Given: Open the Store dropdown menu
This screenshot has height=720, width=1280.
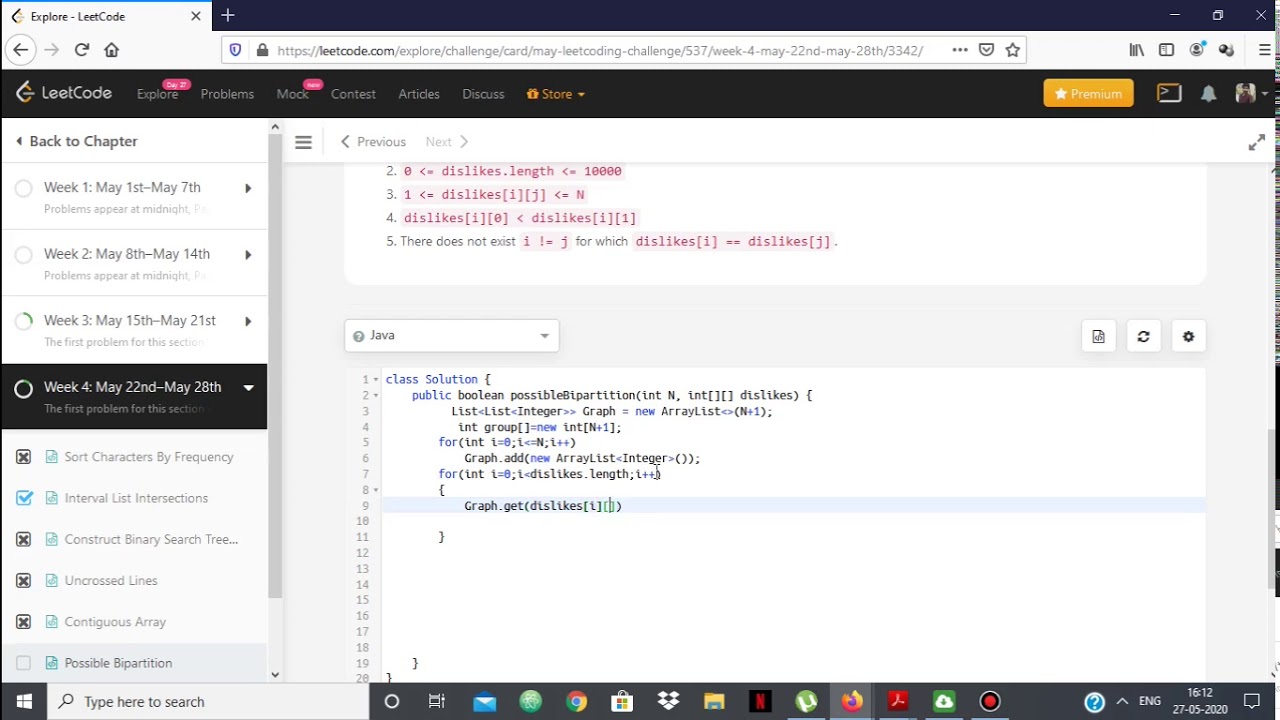Looking at the screenshot, I should pyautogui.click(x=555, y=94).
